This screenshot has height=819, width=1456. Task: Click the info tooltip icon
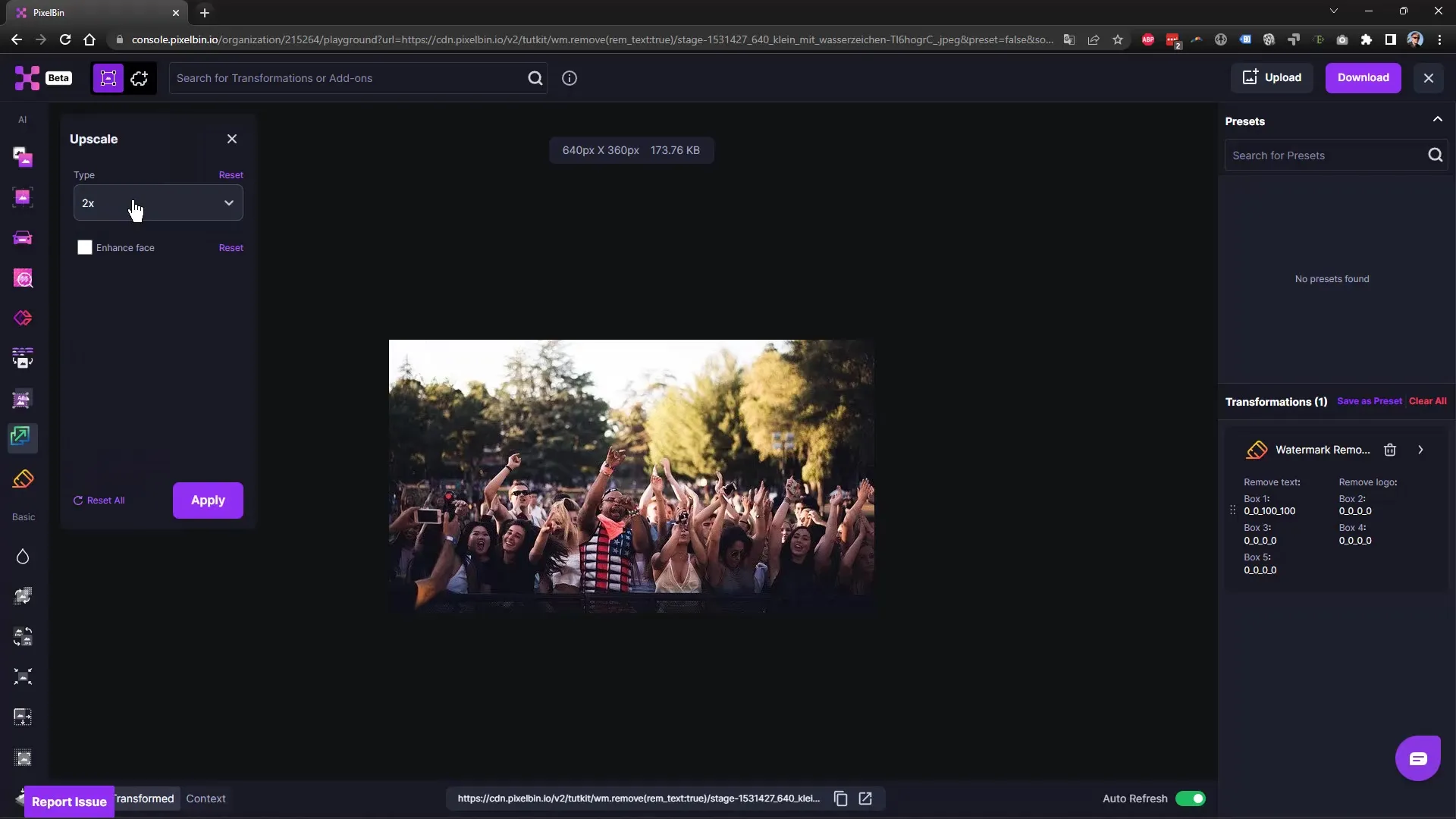click(569, 78)
